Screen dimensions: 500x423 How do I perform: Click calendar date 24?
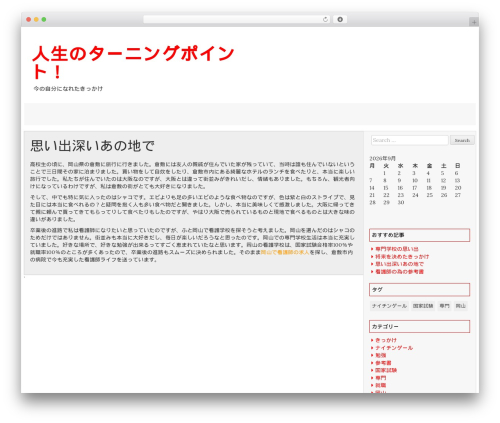click(415, 195)
